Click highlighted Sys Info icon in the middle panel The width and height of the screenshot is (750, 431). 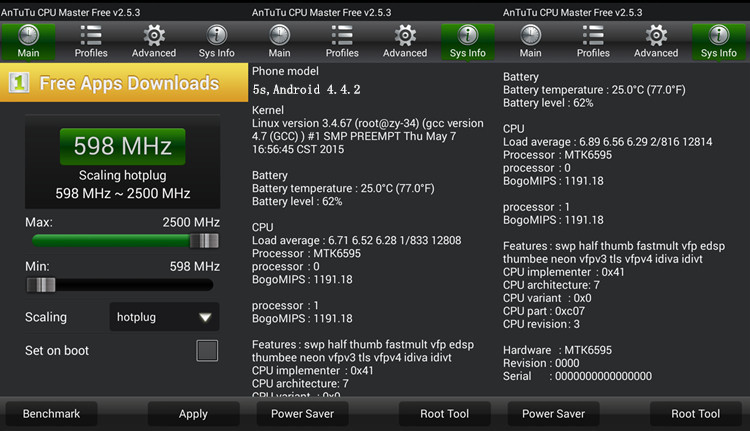[x=468, y=35]
